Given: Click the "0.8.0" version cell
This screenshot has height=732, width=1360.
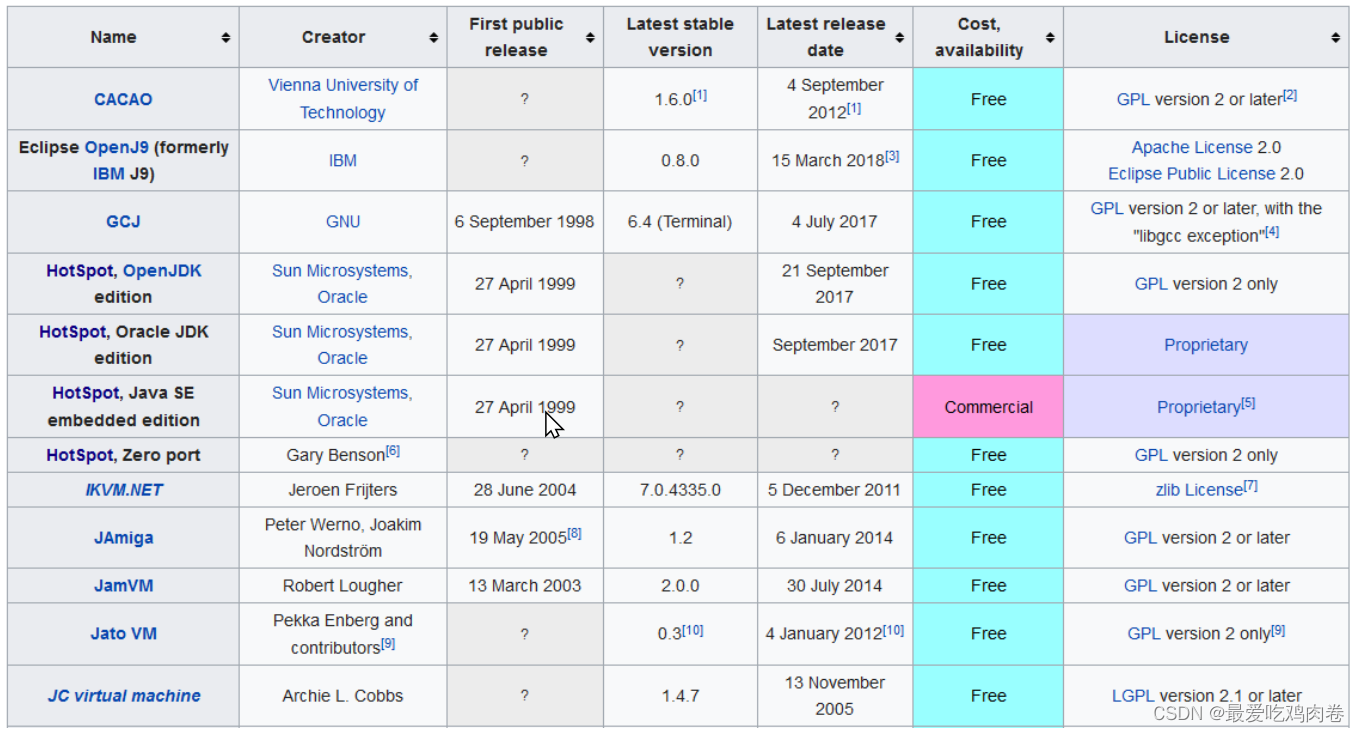Looking at the screenshot, I should [680, 160].
